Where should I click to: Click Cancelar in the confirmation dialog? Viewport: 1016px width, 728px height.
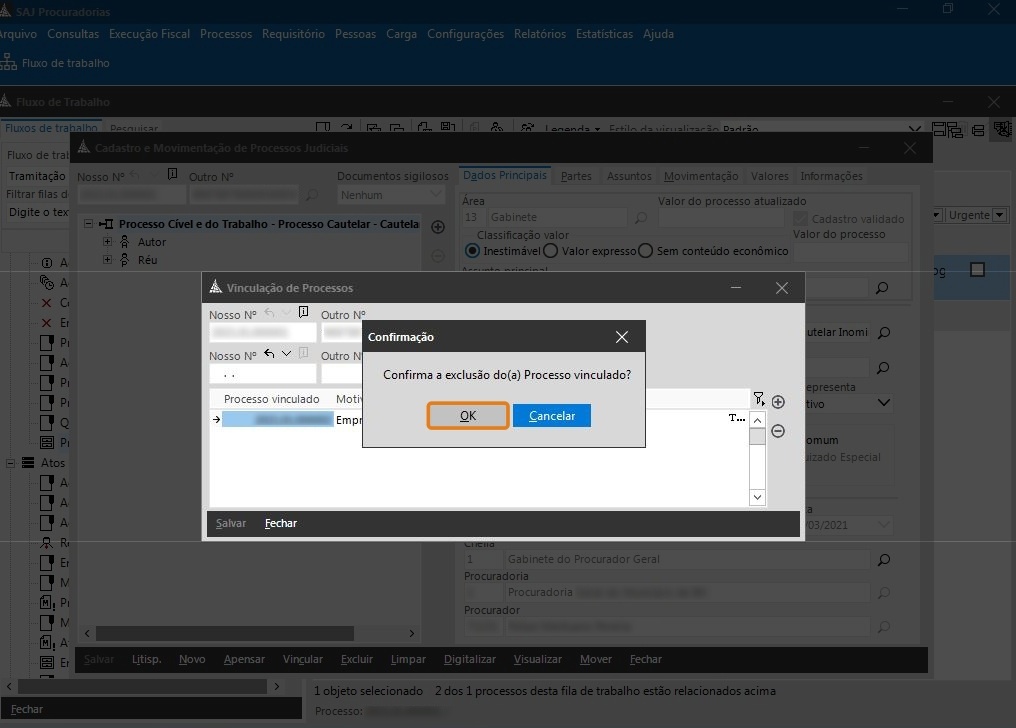click(552, 416)
